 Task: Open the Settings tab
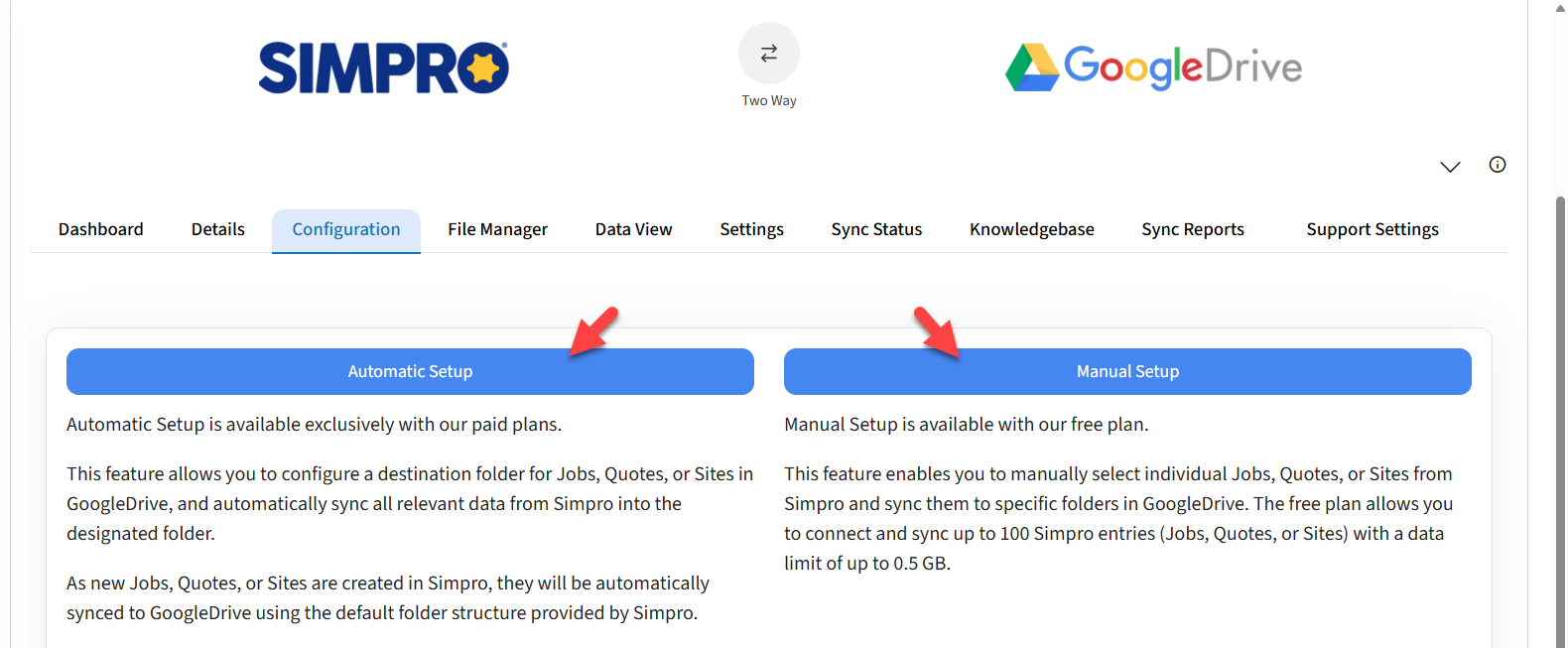pyautogui.click(x=751, y=229)
